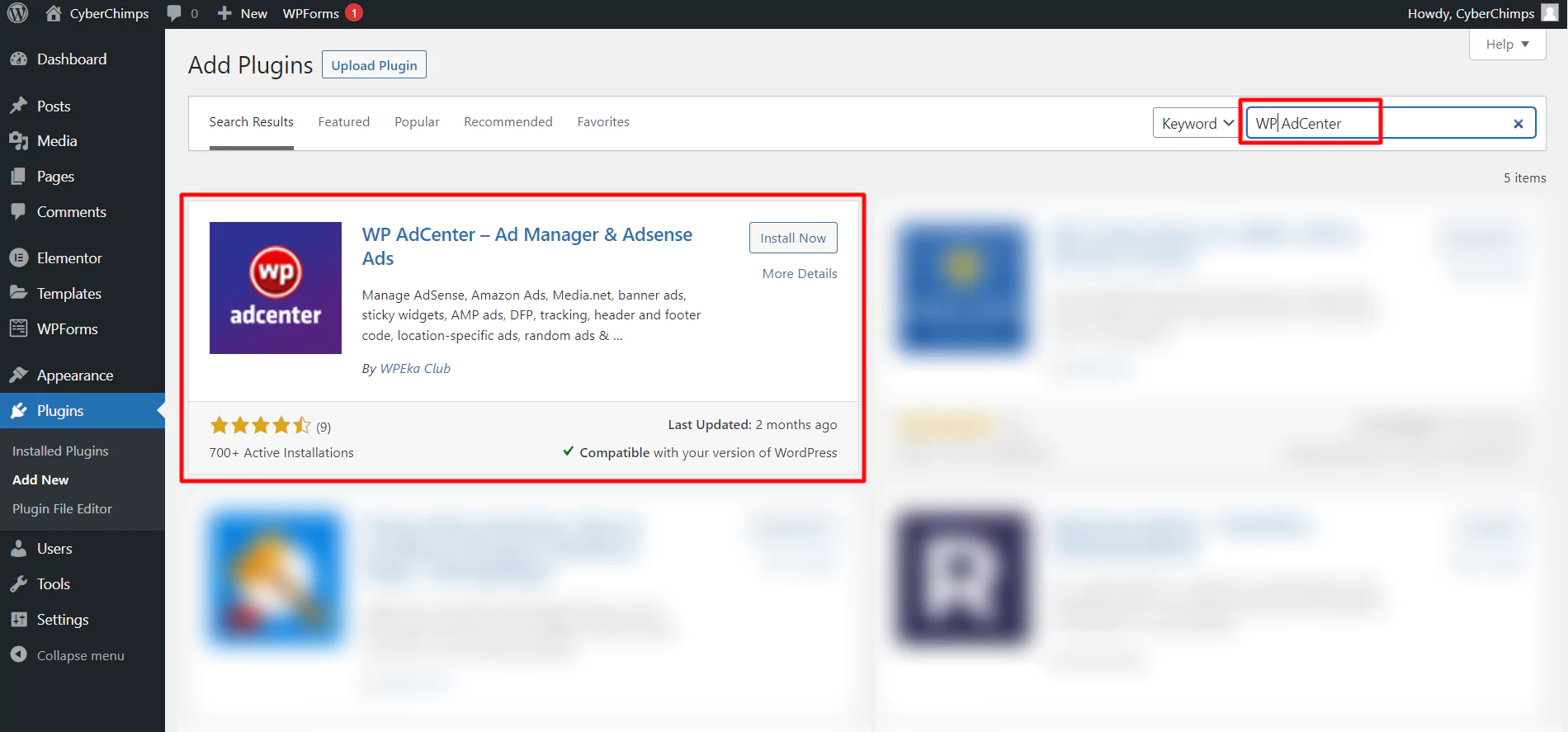The height and width of the screenshot is (732, 1568).
Task: Click the WPForms admin bar link
Action: pyautogui.click(x=311, y=13)
